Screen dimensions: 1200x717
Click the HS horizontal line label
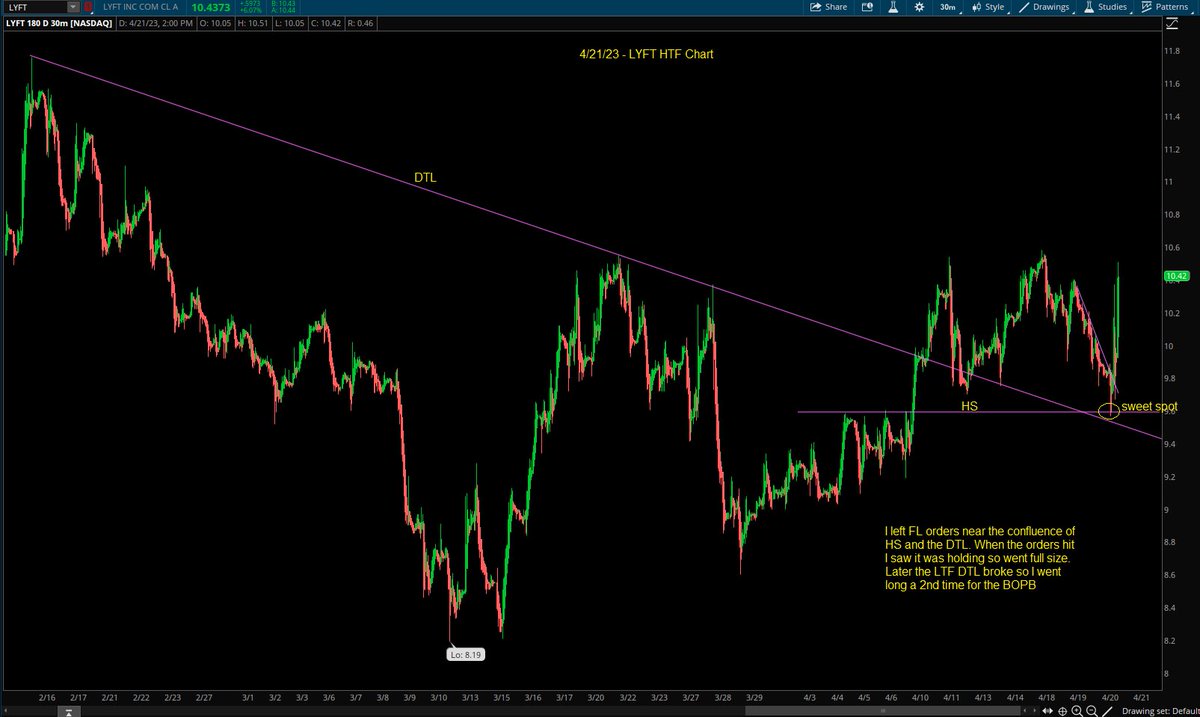coord(969,406)
